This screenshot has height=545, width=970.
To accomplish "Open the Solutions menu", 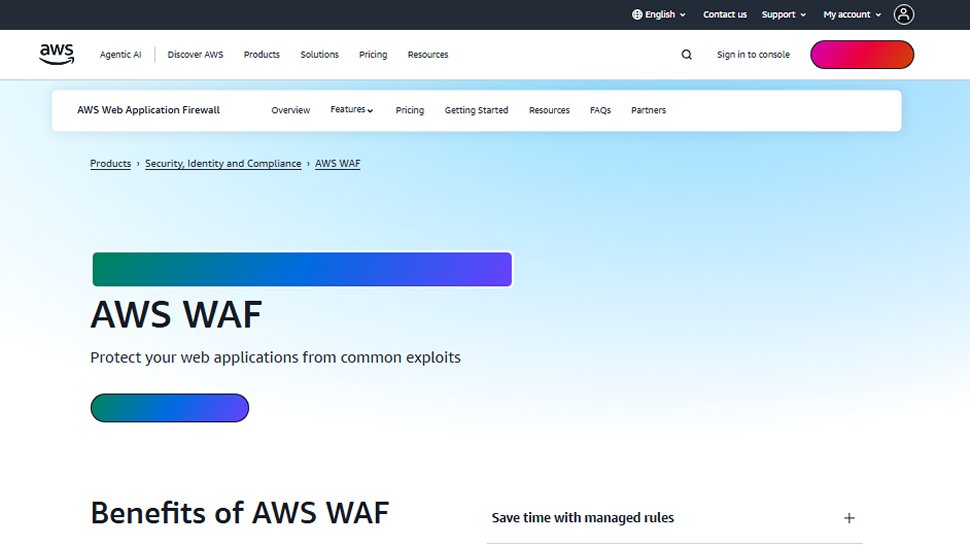I will [319, 54].
